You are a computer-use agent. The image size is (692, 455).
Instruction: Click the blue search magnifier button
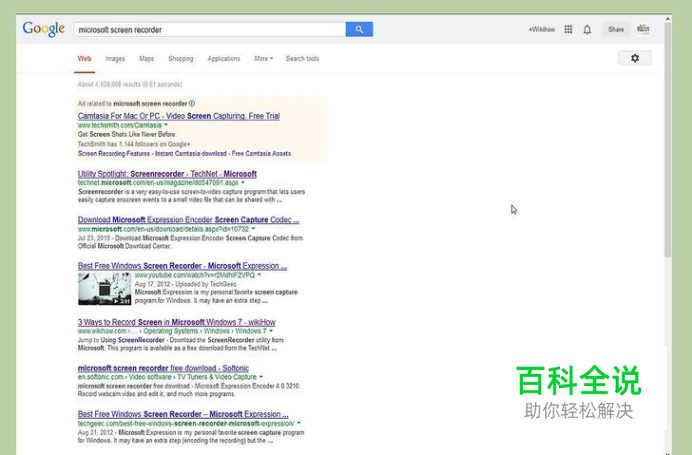pos(359,30)
